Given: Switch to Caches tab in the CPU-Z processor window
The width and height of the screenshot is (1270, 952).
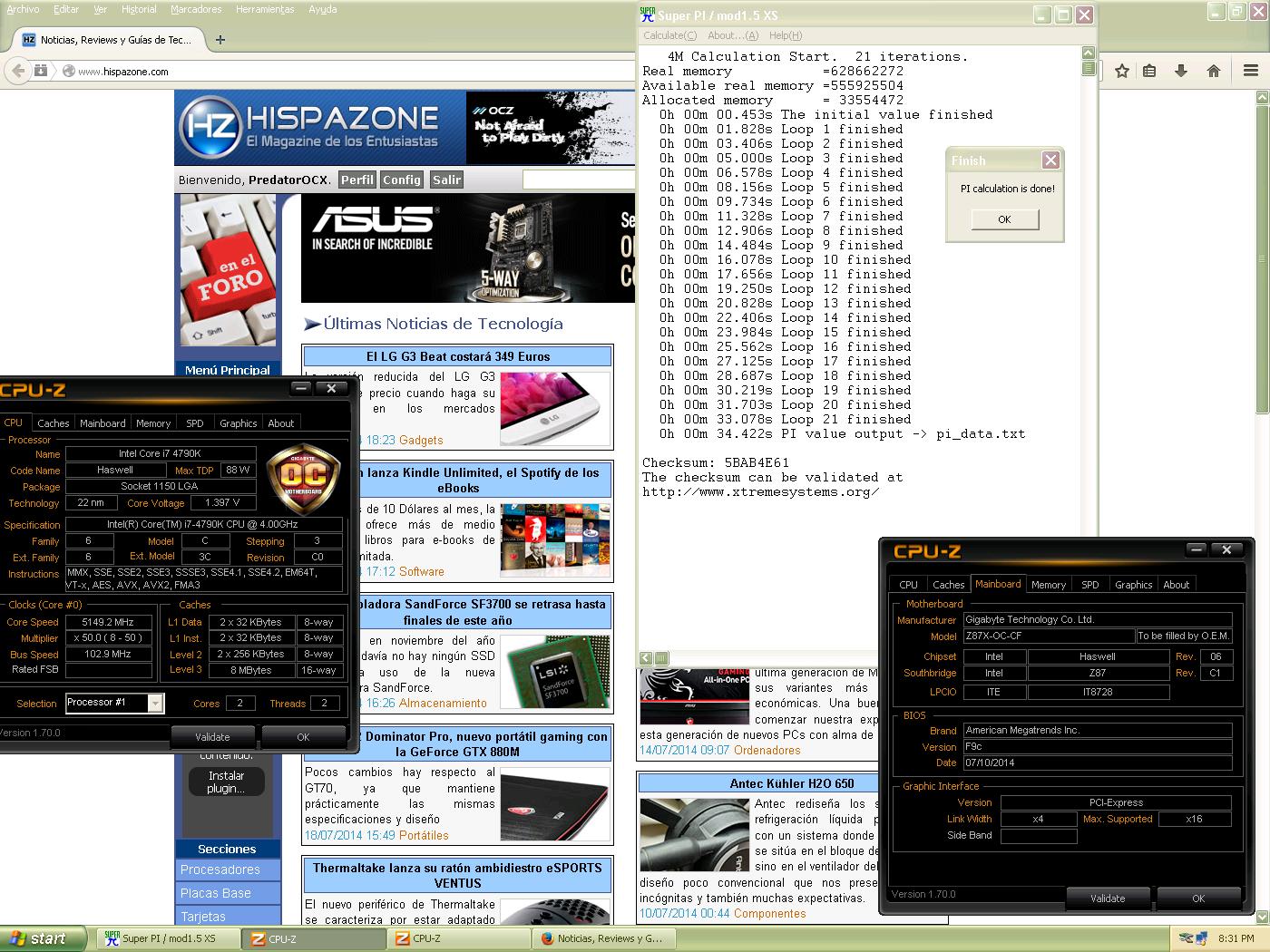Looking at the screenshot, I should [x=54, y=423].
